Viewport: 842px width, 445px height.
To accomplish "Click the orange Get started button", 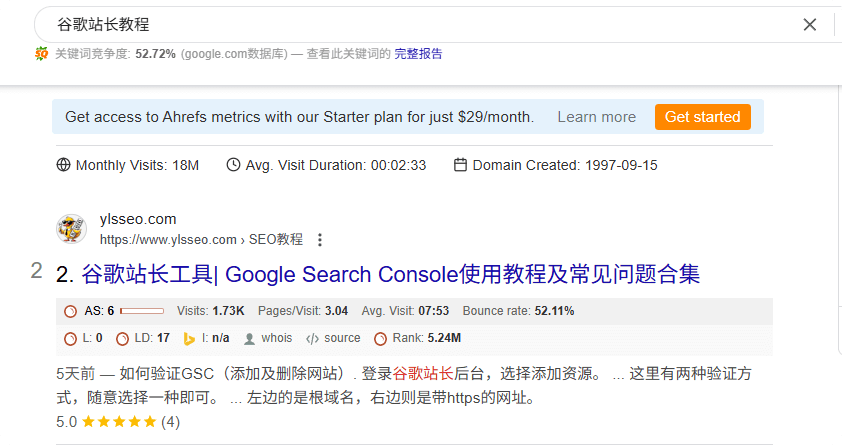I will (x=702, y=117).
